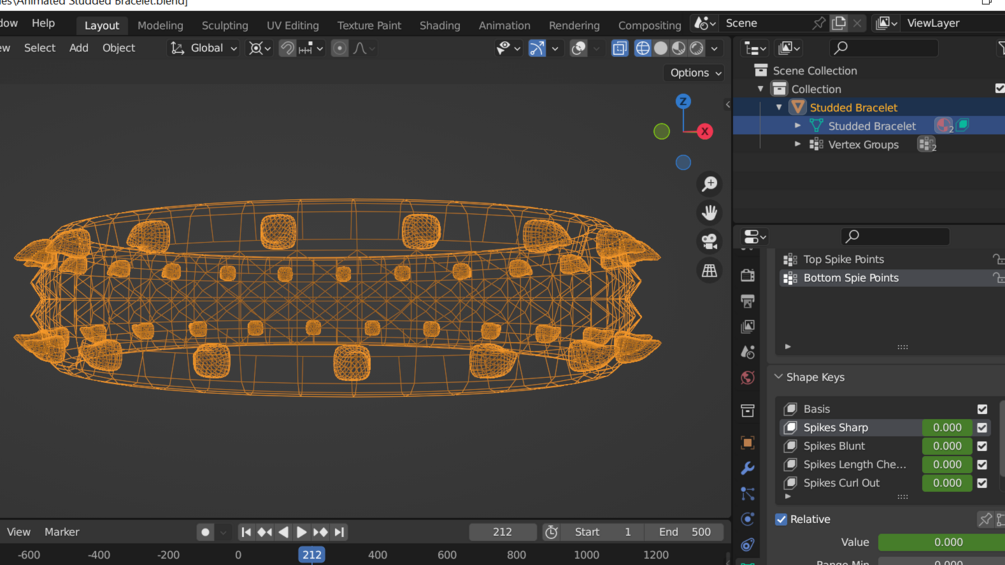This screenshot has width=1005, height=565.
Task: Open the viewport Add menu
Action: 78,48
